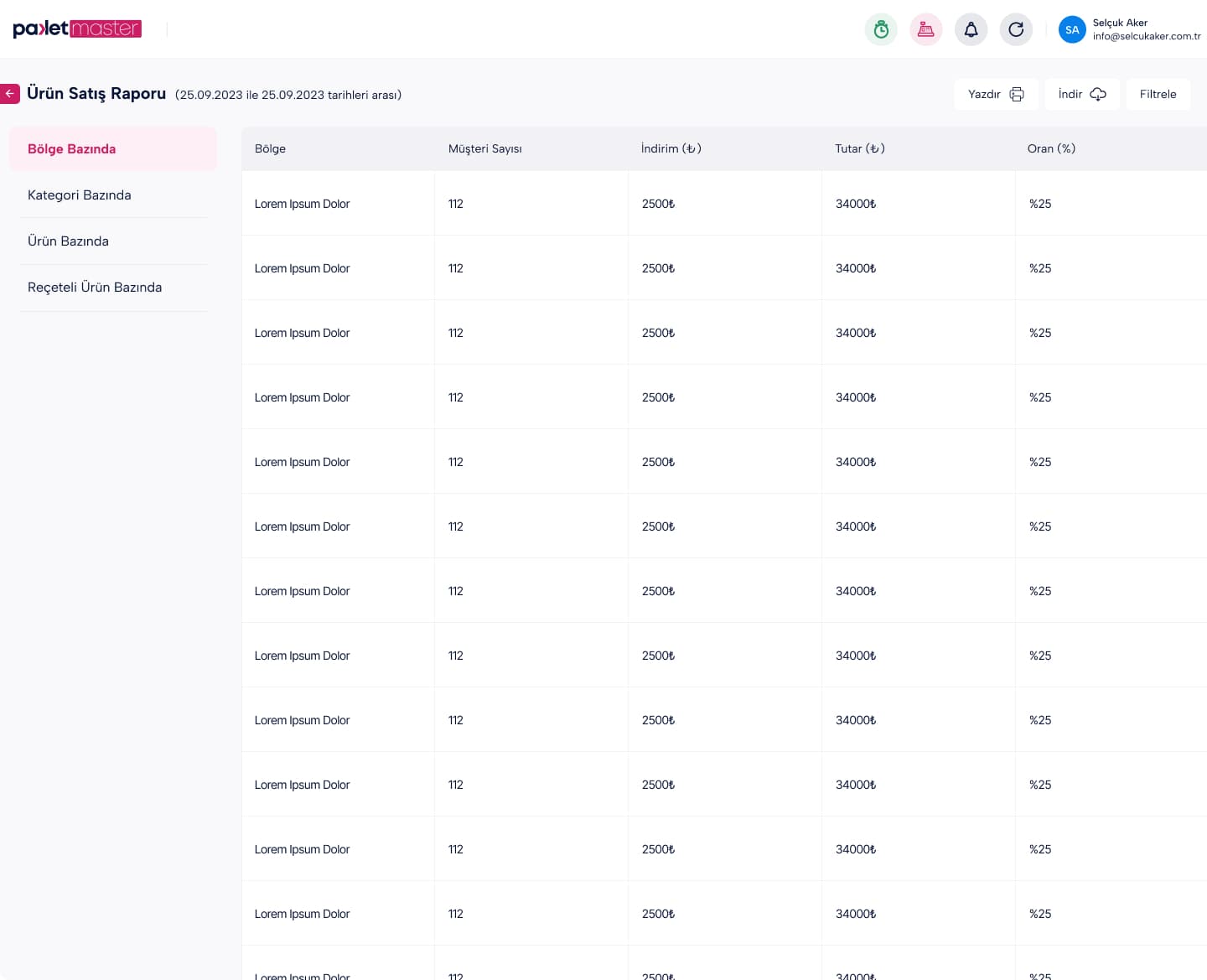Click the Müşteri Sayısı column header
Screen dimensions: 1207x980
484,148
